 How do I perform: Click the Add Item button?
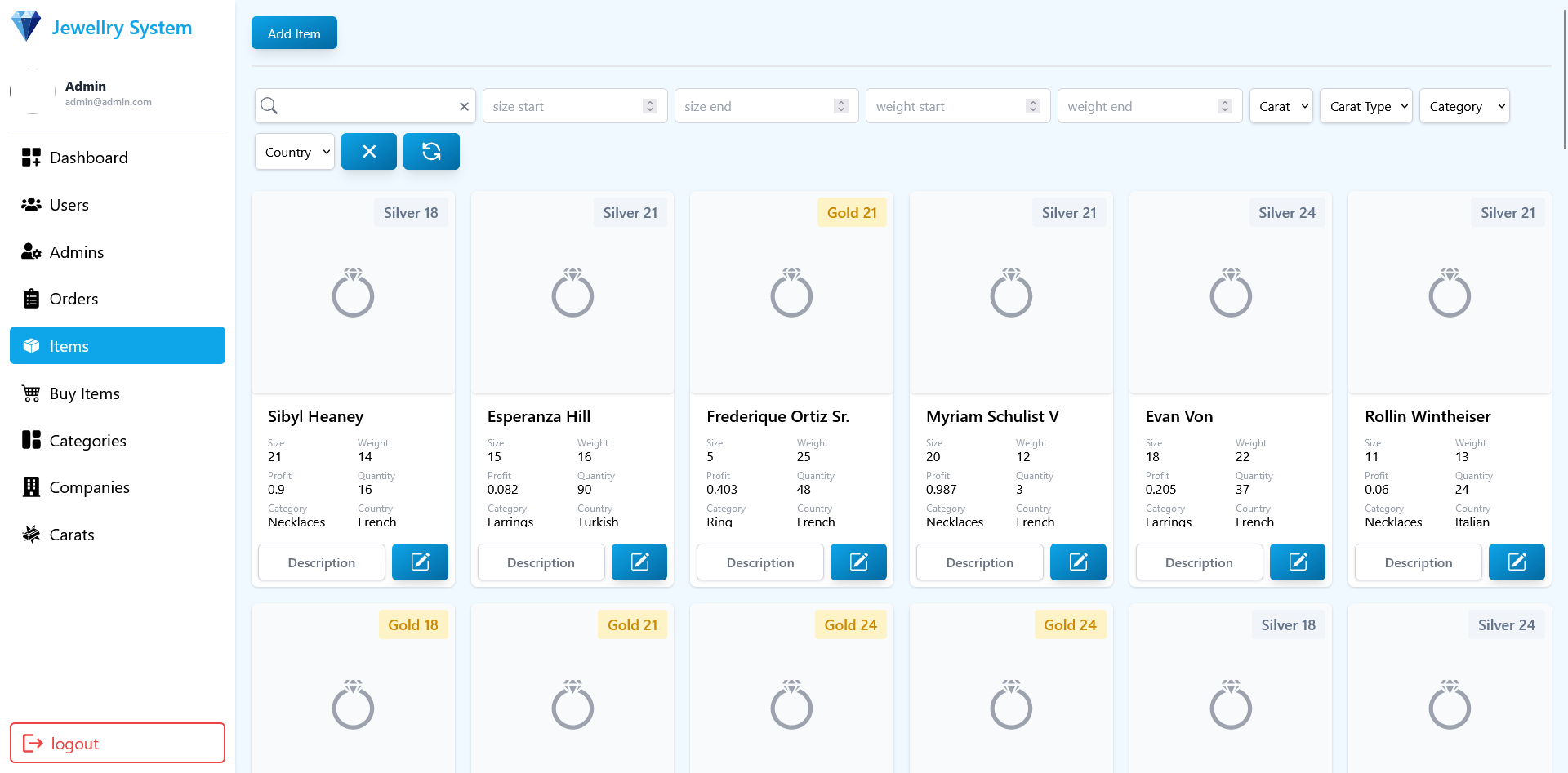pyautogui.click(x=294, y=33)
